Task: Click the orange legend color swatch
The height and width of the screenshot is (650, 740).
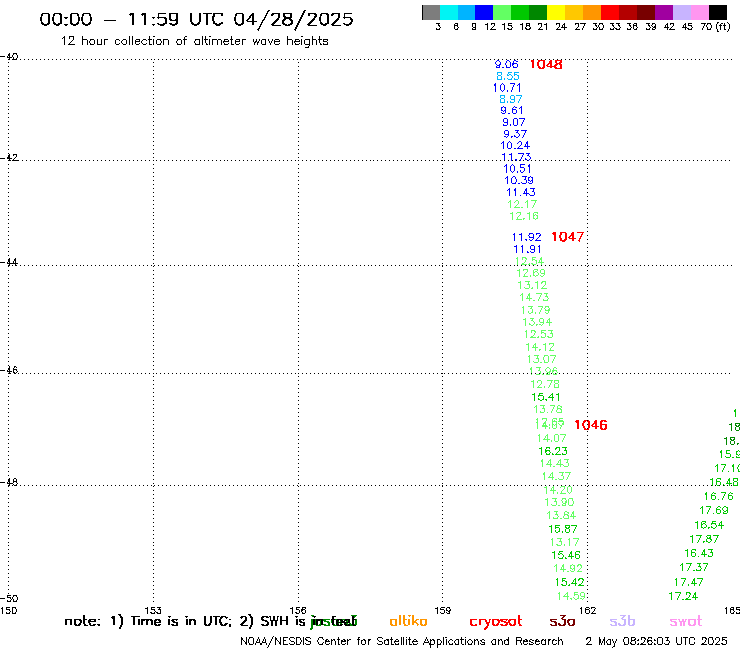Action: click(592, 12)
